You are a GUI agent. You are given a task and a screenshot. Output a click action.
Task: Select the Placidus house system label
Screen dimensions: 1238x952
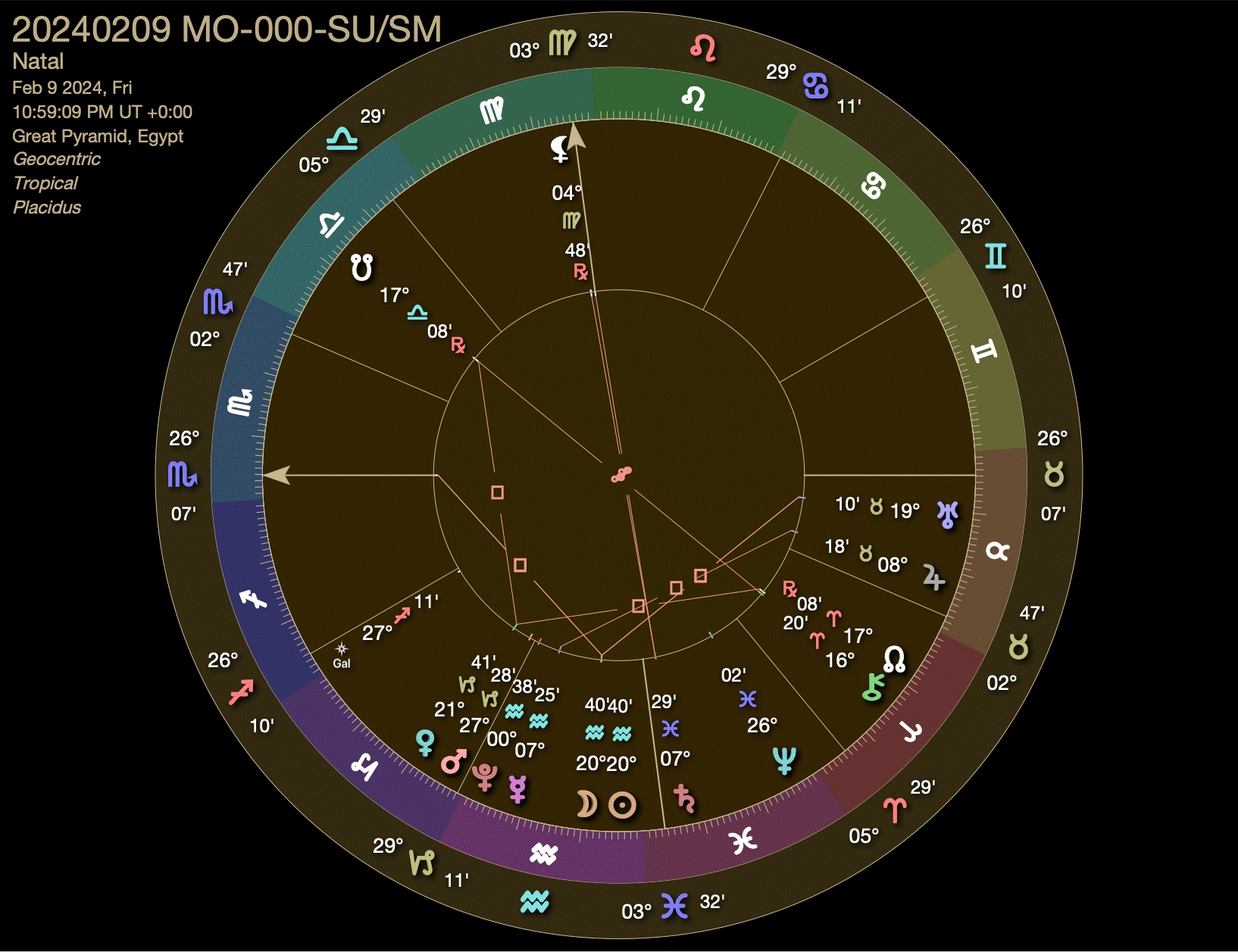point(47,208)
